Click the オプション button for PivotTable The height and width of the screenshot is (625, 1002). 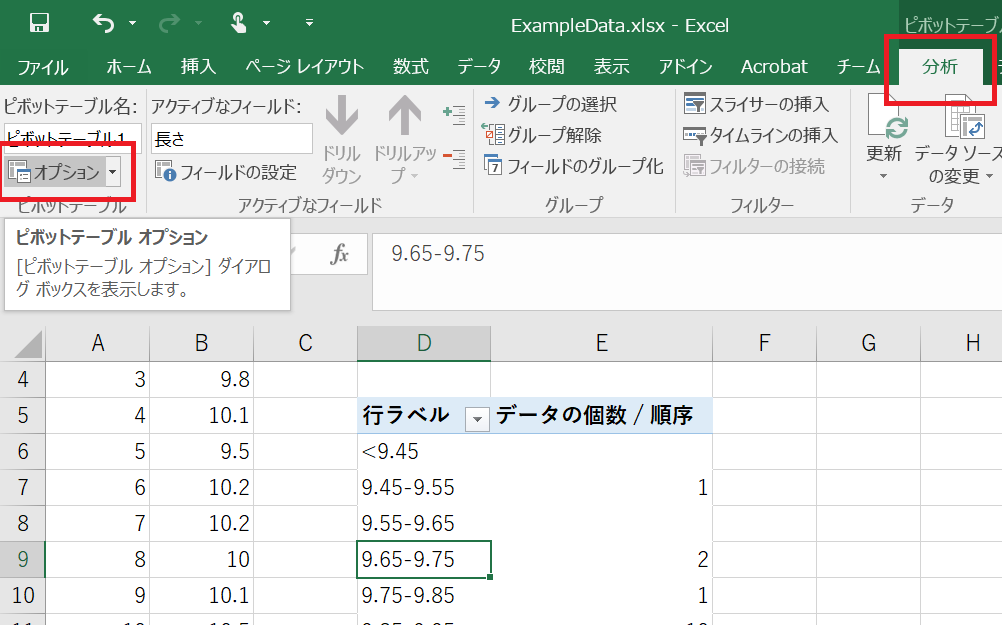coord(54,172)
